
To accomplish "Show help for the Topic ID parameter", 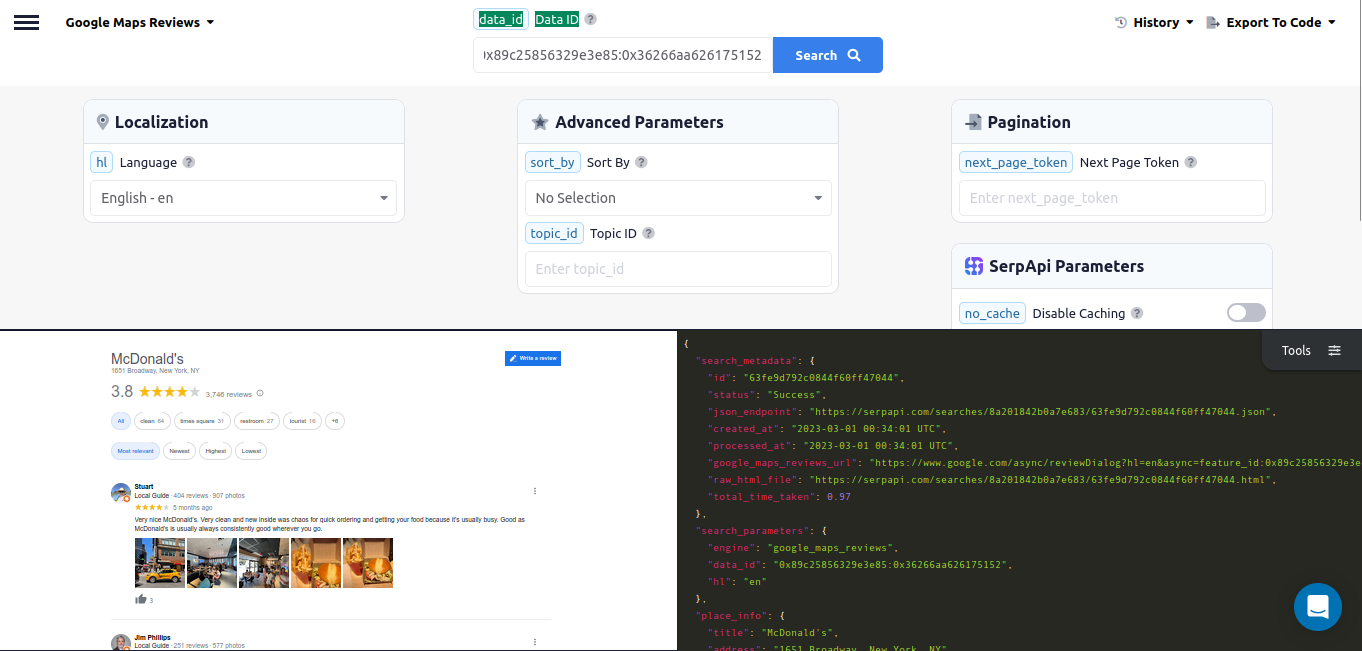I will (x=648, y=233).
